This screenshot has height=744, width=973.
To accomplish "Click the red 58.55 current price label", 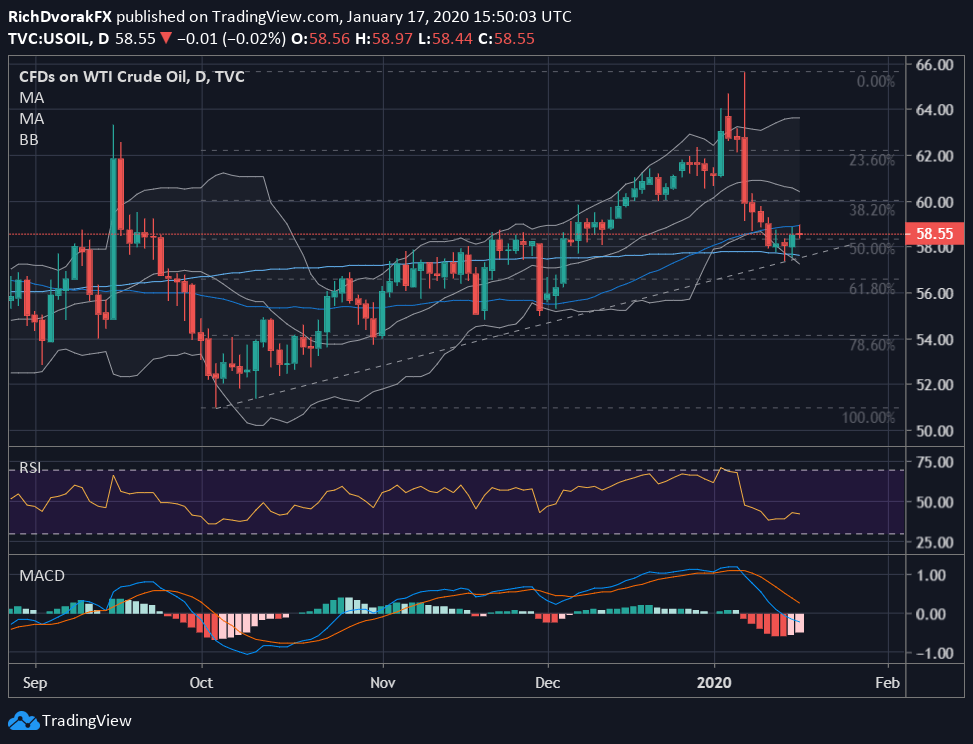I will click(x=935, y=233).
